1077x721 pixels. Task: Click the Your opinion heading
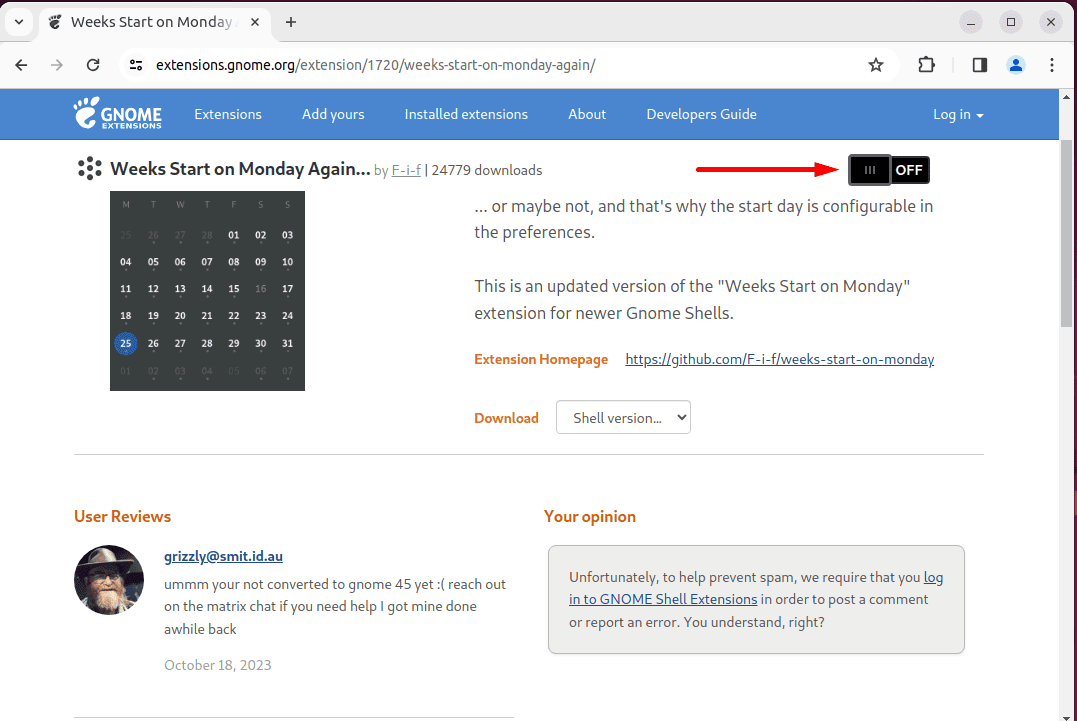tap(590, 516)
